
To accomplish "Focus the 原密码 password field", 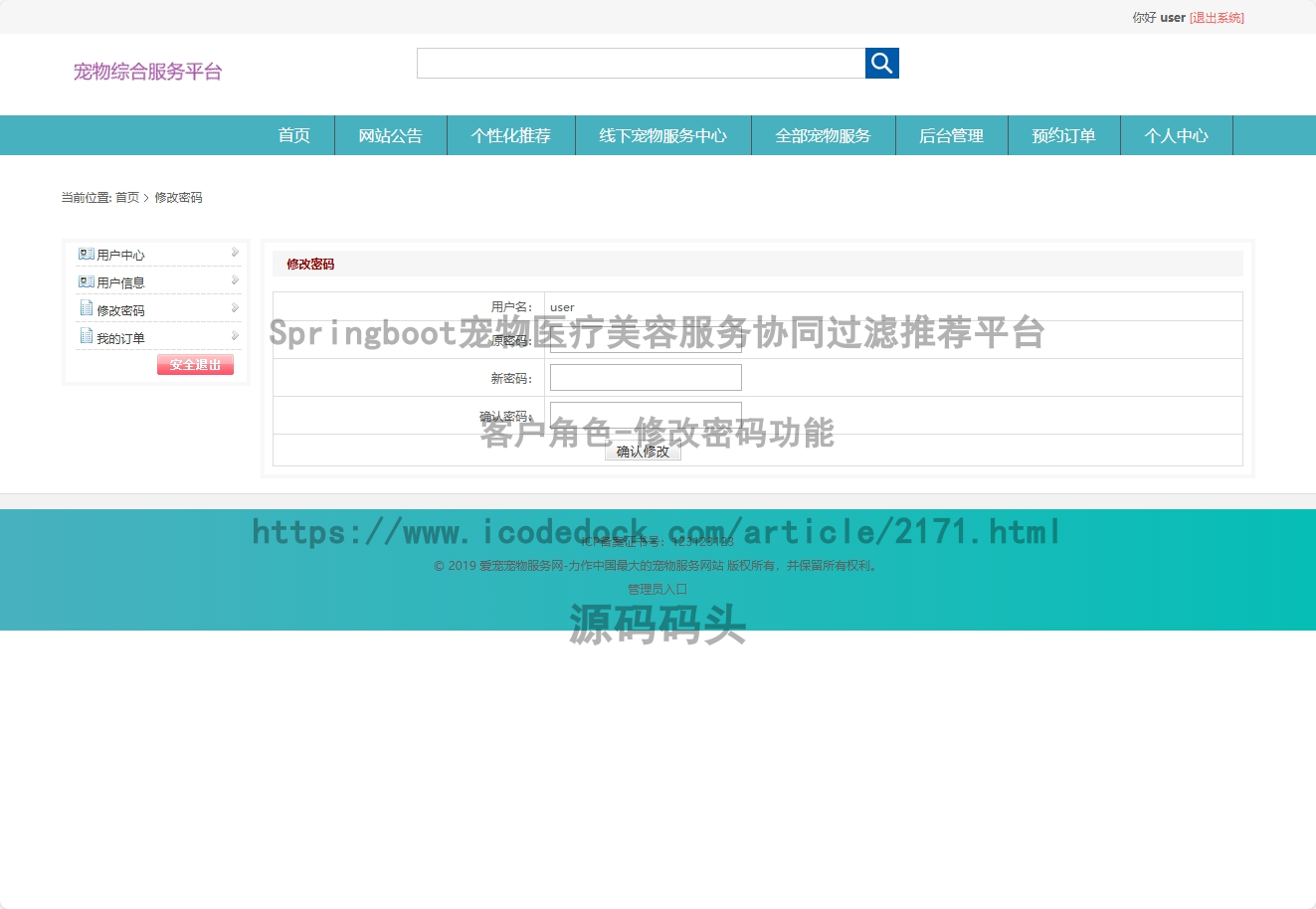I will point(646,340).
